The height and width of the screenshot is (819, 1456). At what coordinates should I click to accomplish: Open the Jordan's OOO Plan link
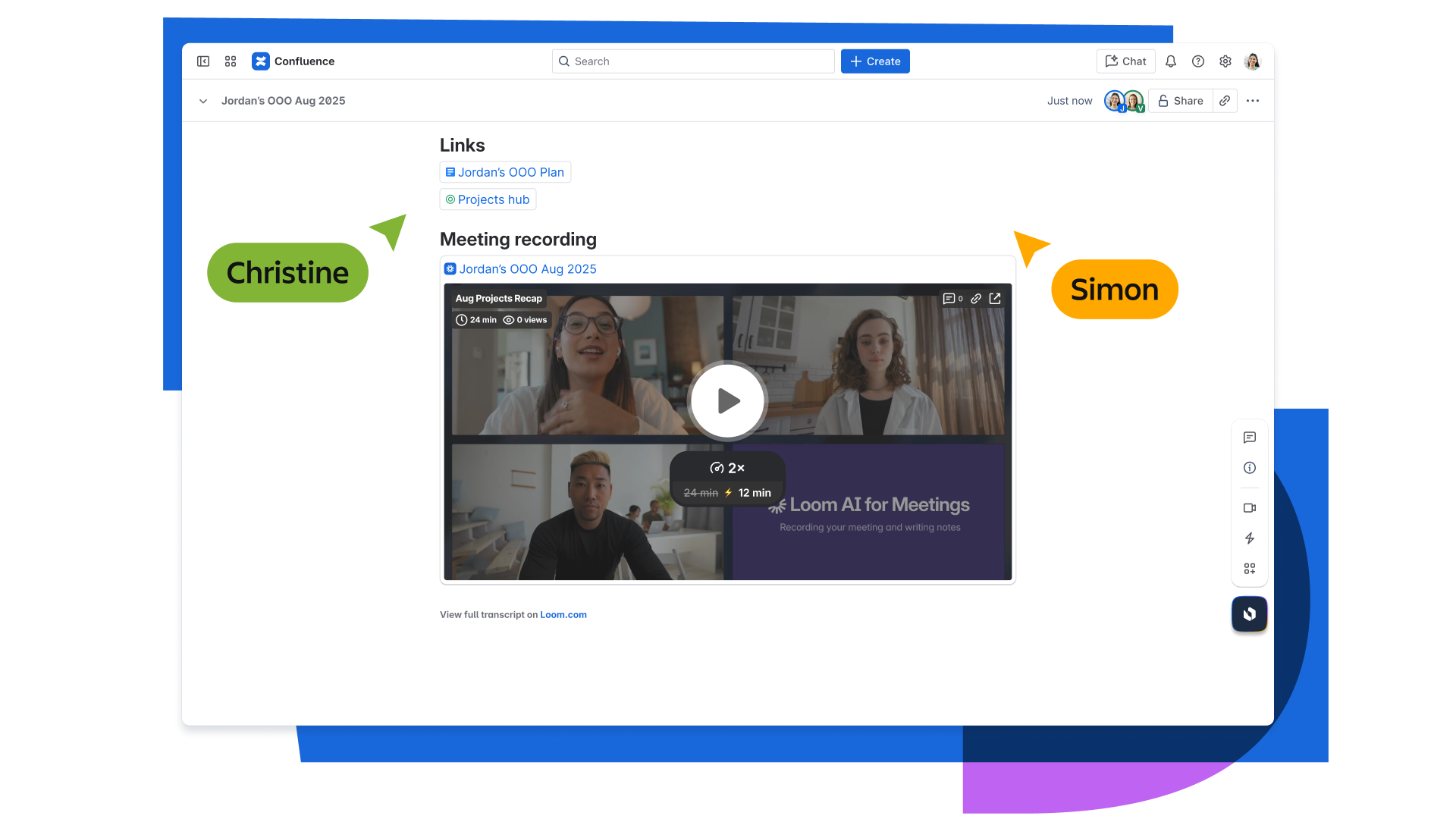[x=505, y=172]
